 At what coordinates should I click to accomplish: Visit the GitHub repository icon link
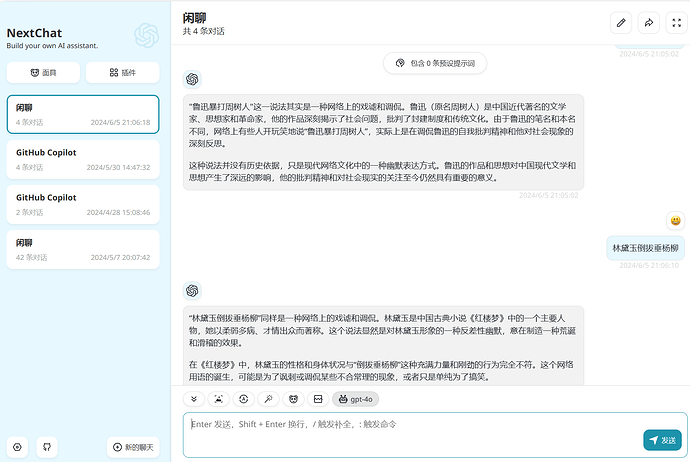tap(47, 447)
